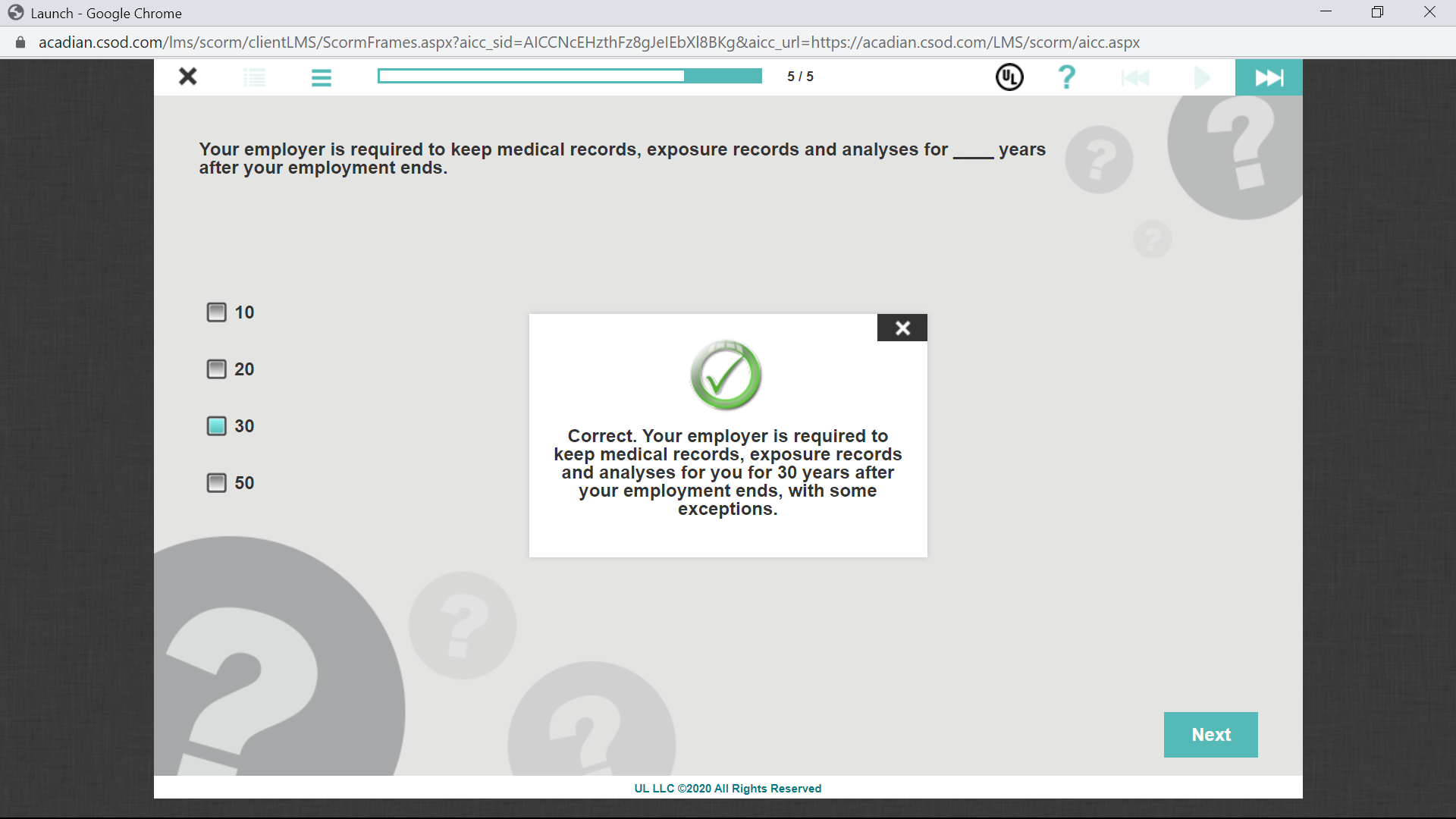Click the UL LLC copyright footer text

tap(727, 788)
